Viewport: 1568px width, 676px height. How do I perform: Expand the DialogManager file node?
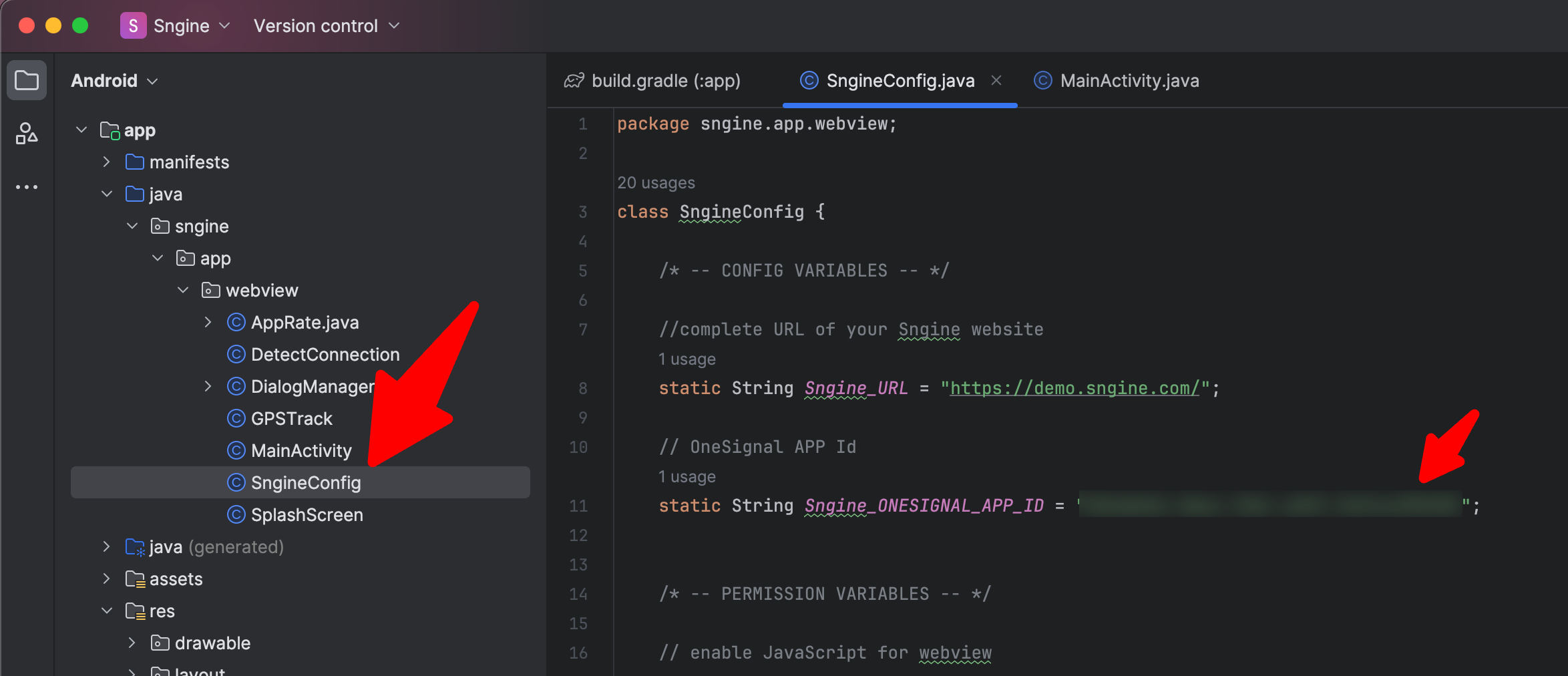coord(208,387)
